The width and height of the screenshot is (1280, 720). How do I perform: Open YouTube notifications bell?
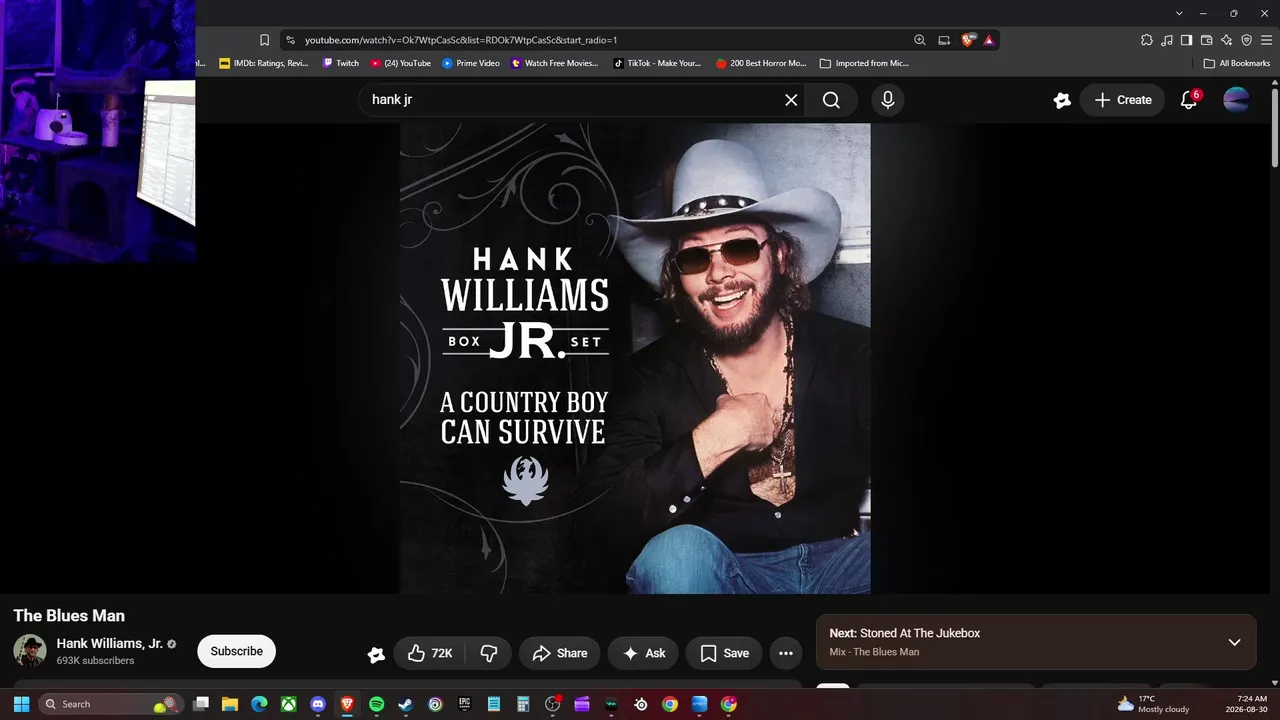1189,100
